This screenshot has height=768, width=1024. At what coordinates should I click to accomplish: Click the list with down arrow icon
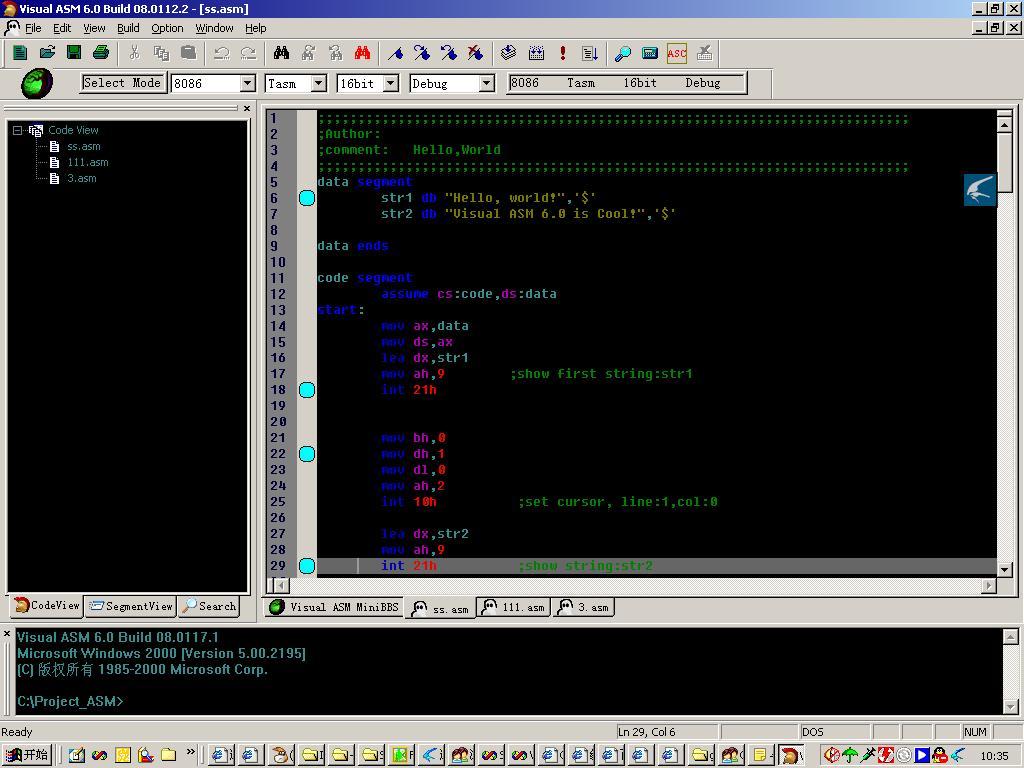tap(590, 53)
